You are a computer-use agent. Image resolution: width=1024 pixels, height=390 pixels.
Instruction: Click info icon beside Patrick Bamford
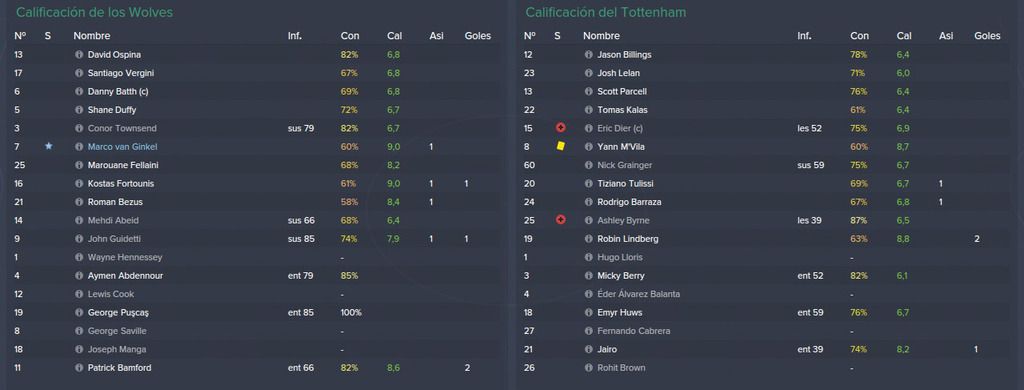pos(79,368)
